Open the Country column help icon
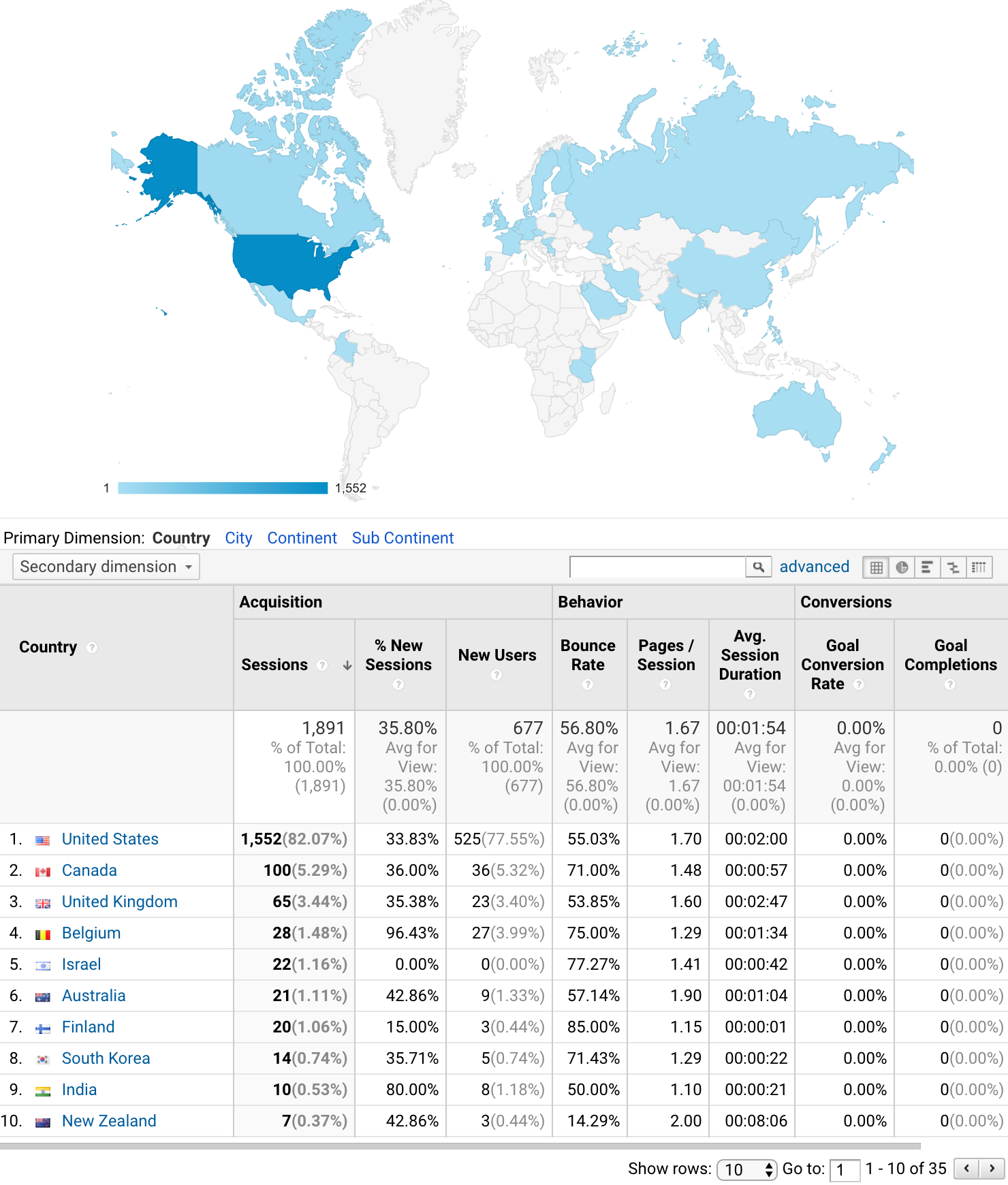1008x1185 pixels. pyautogui.click(x=92, y=648)
